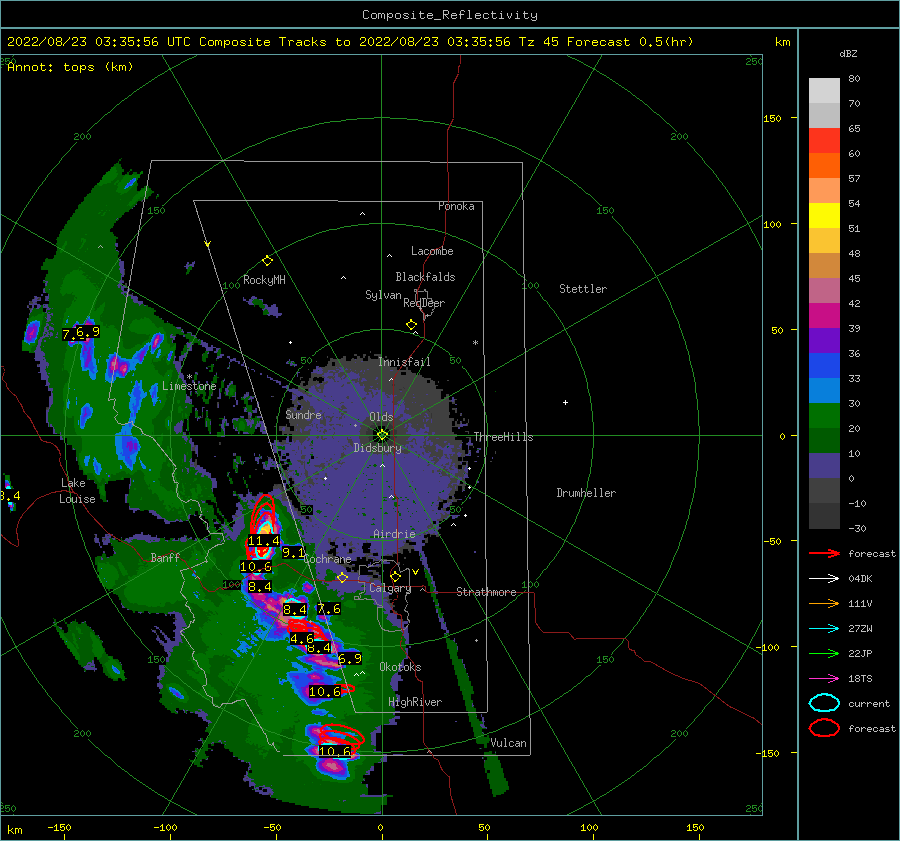
Task: Select the magenta 18TS arrow legend icon
Action: tap(824, 679)
